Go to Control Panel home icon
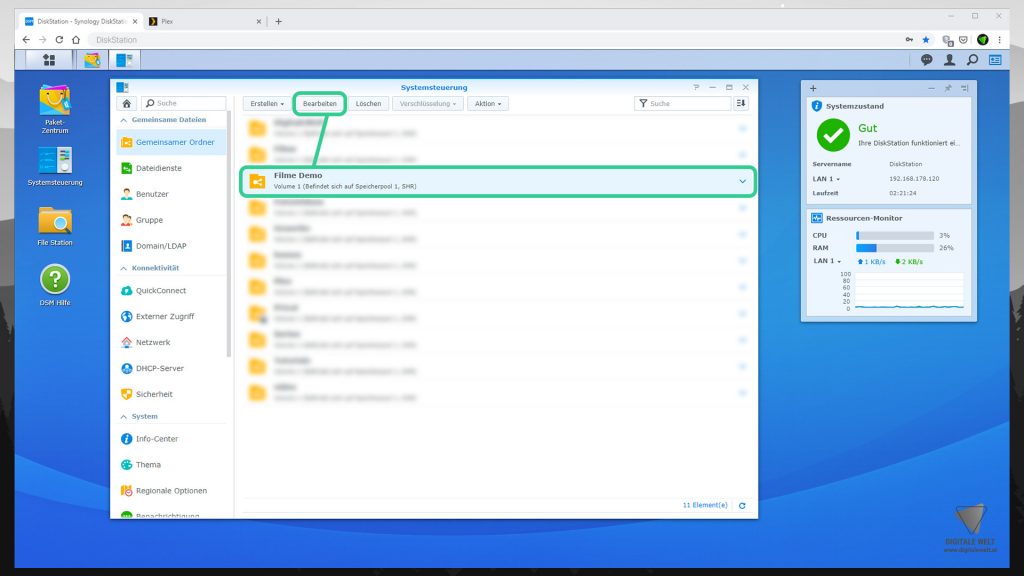1024x576 pixels. 127,103
